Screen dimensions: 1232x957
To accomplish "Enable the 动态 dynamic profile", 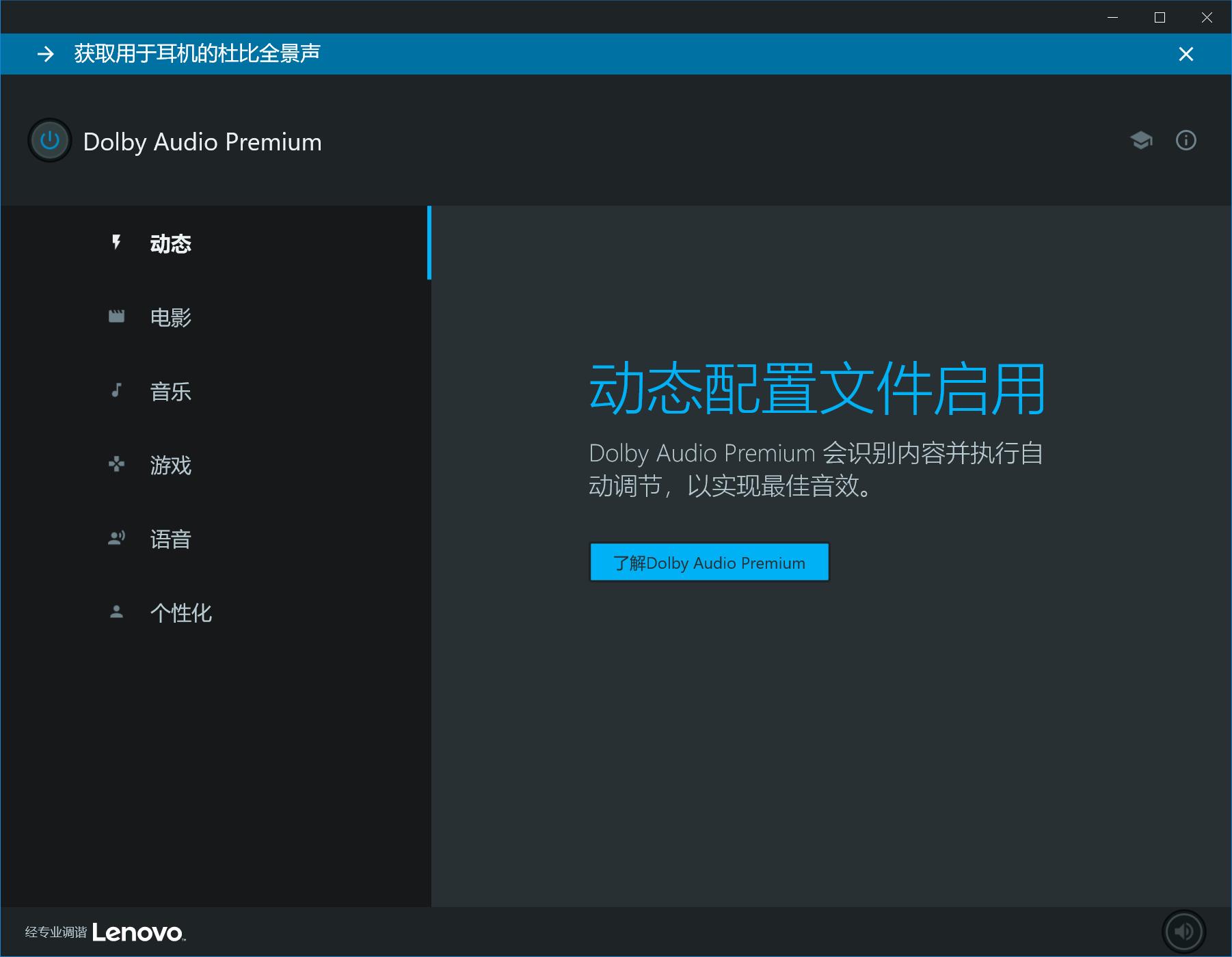I will pos(171,243).
